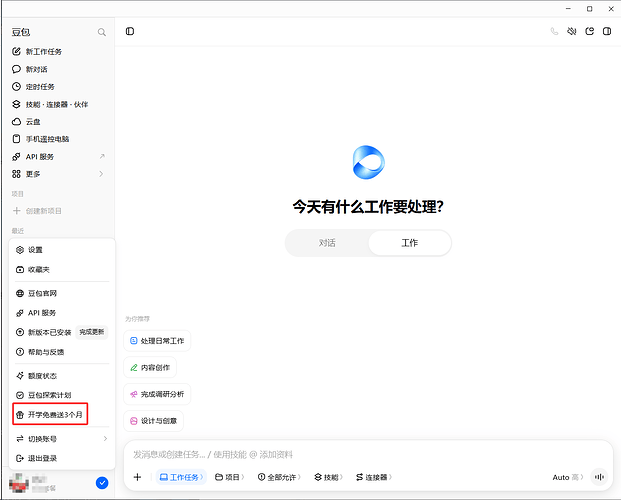This screenshot has width=621, height=500.
Task: Expand the 更多 submenu
Action: 59,174
